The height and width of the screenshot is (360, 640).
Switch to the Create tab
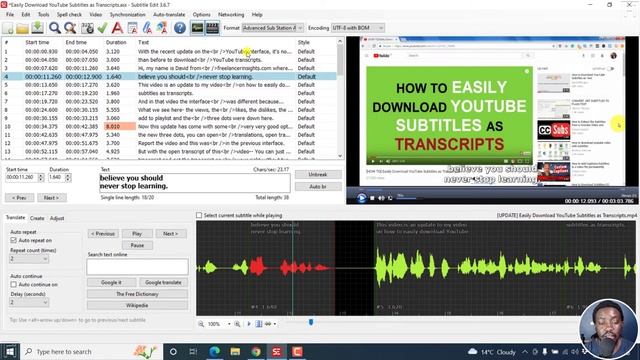pyautogui.click(x=37, y=218)
